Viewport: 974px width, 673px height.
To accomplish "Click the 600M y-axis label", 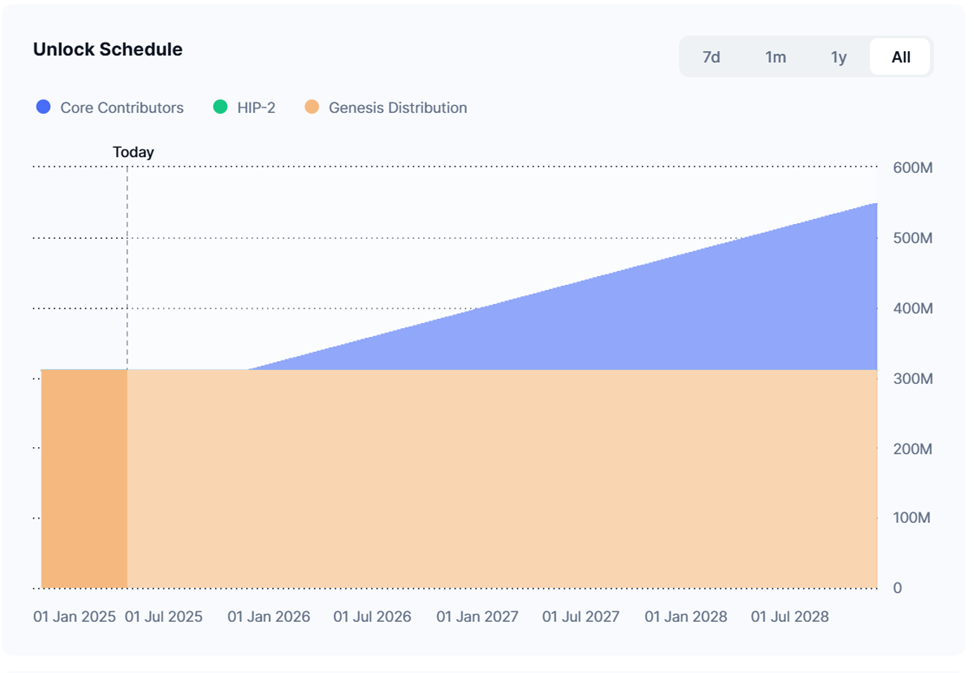I will 912,168.
